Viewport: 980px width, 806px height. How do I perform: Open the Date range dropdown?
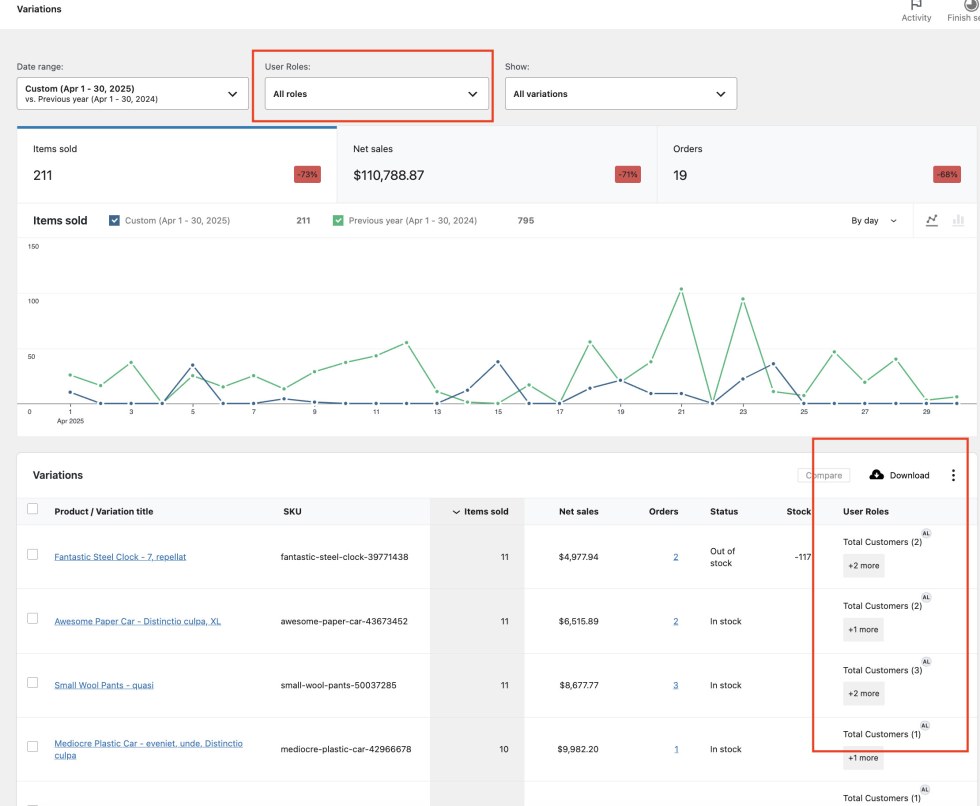tap(135, 92)
